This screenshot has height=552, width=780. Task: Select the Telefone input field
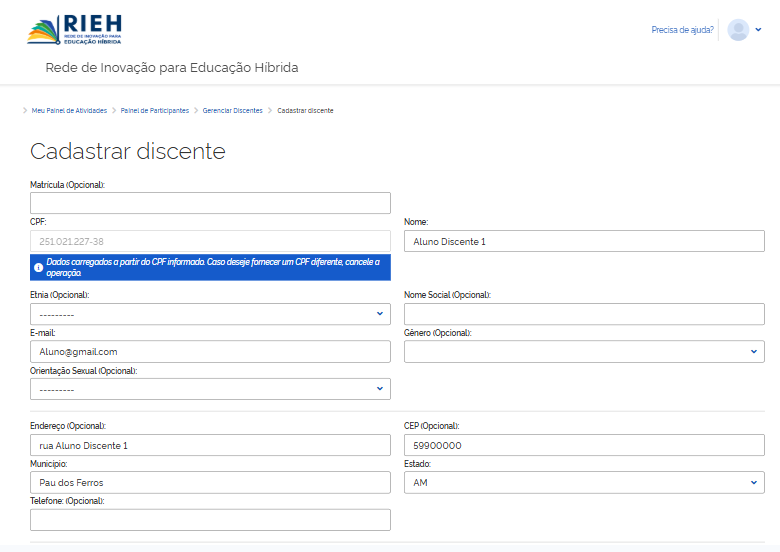(210, 519)
